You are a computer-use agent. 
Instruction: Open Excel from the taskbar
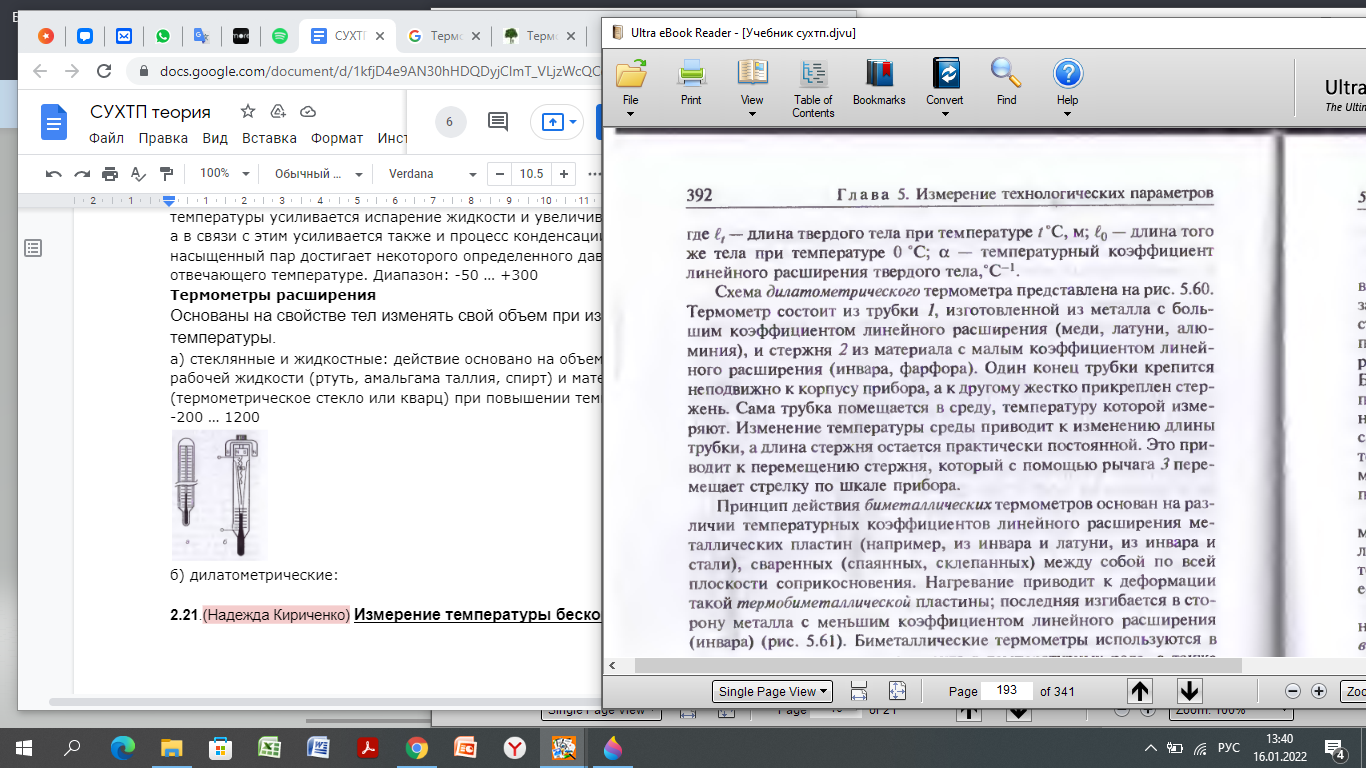pos(270,747)
